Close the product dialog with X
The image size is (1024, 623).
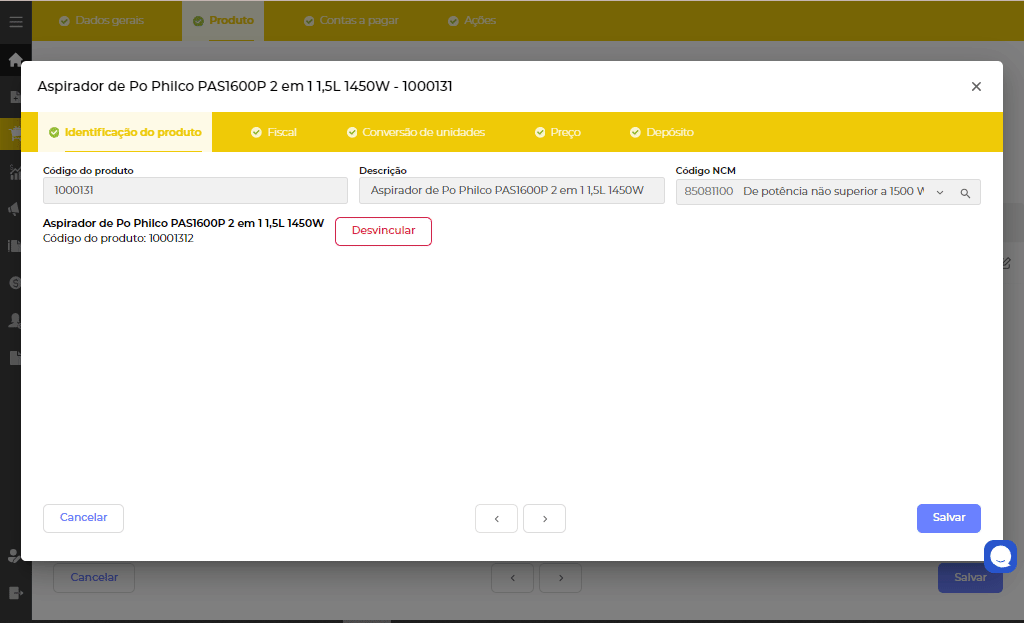976,87
